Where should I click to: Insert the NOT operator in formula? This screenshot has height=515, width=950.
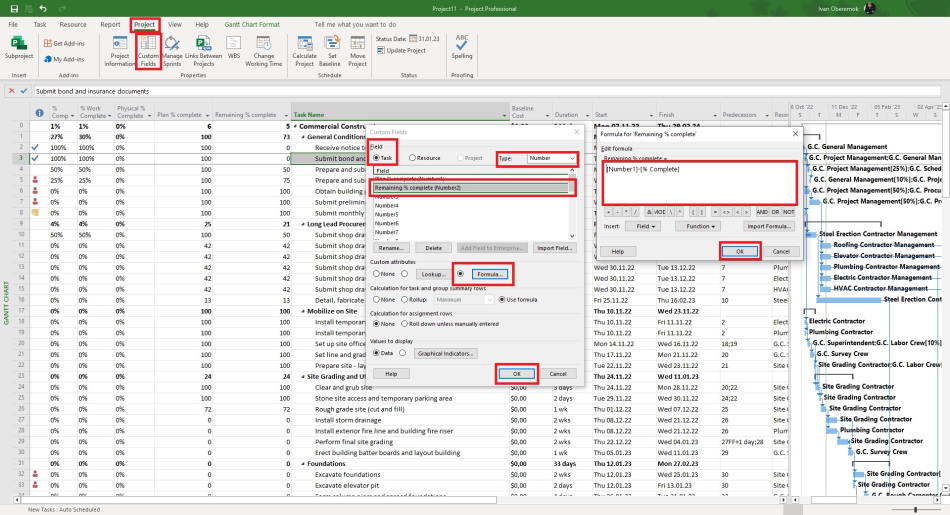click(x=788, y=212)
